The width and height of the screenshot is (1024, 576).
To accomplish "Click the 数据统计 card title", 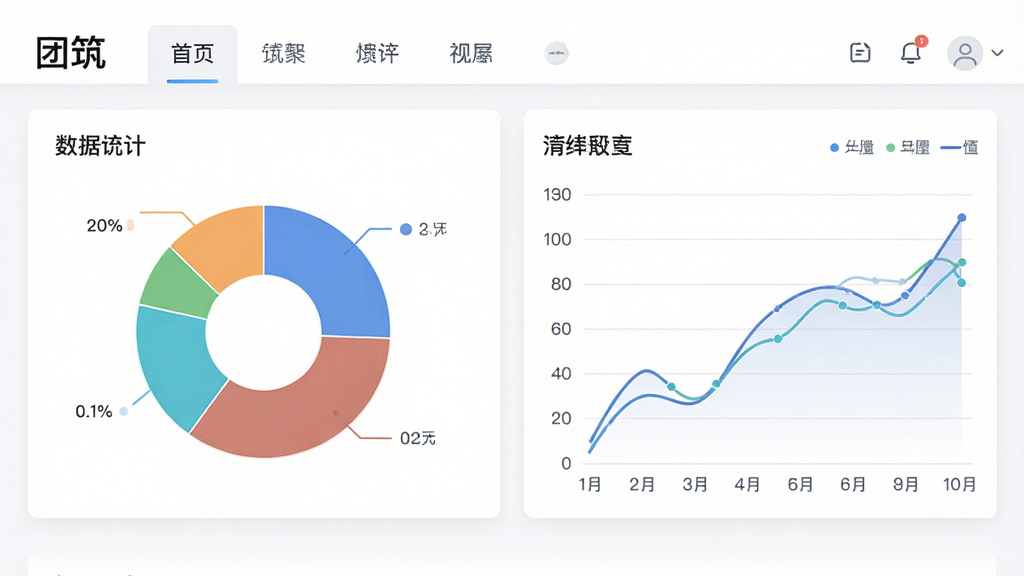I will 100,146.
